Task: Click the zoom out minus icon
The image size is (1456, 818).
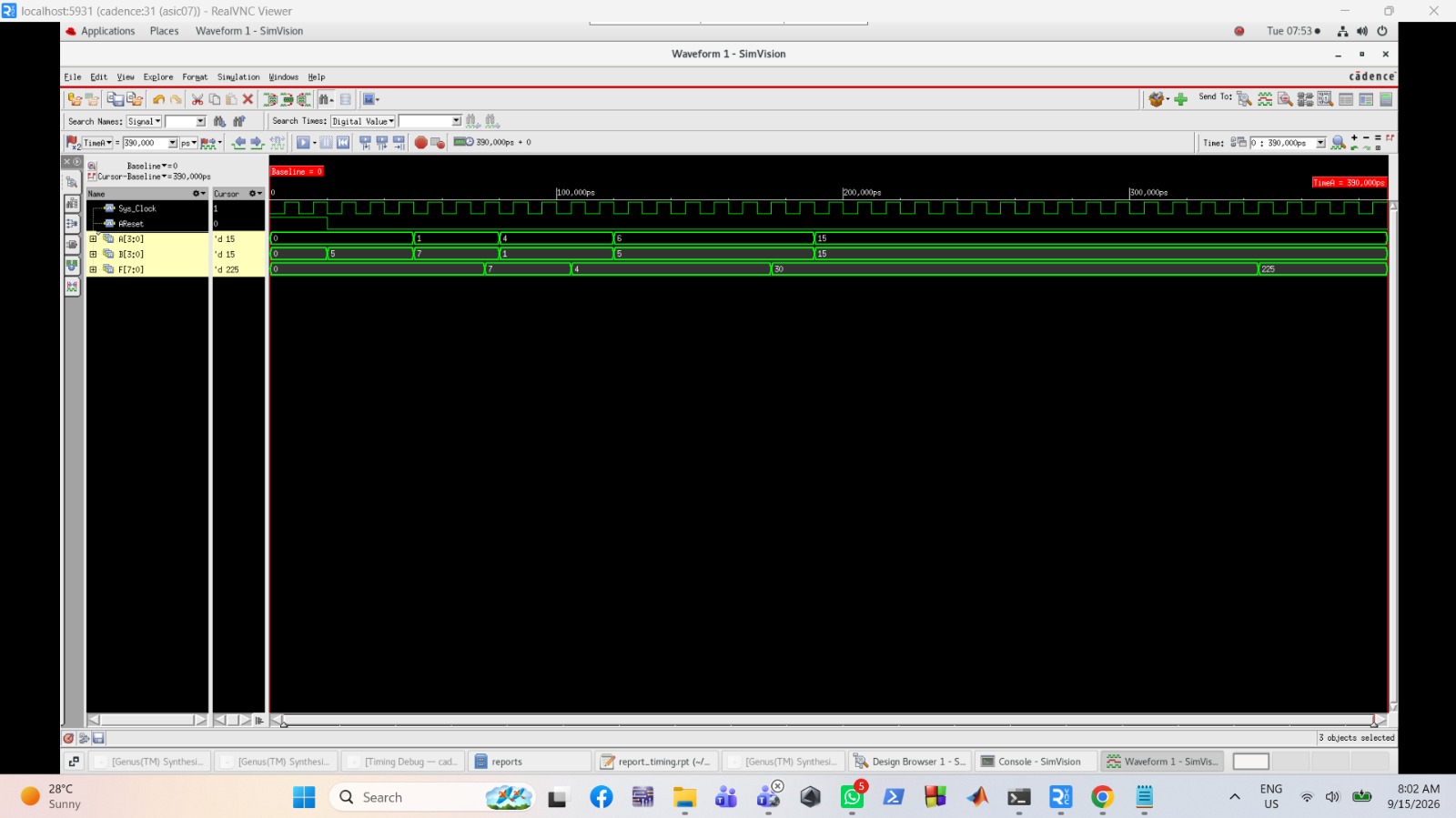Action: (x=1366, y=137)
